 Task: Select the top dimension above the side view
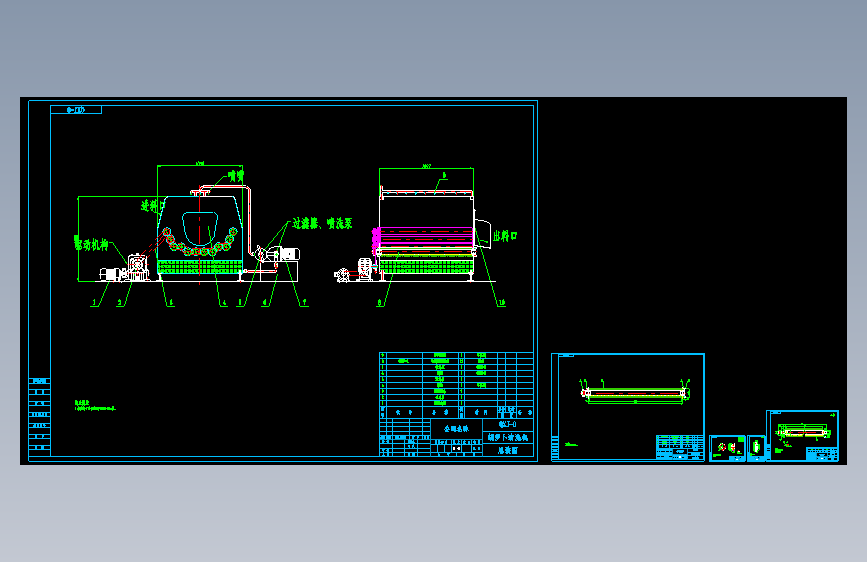tap(426, 166)
